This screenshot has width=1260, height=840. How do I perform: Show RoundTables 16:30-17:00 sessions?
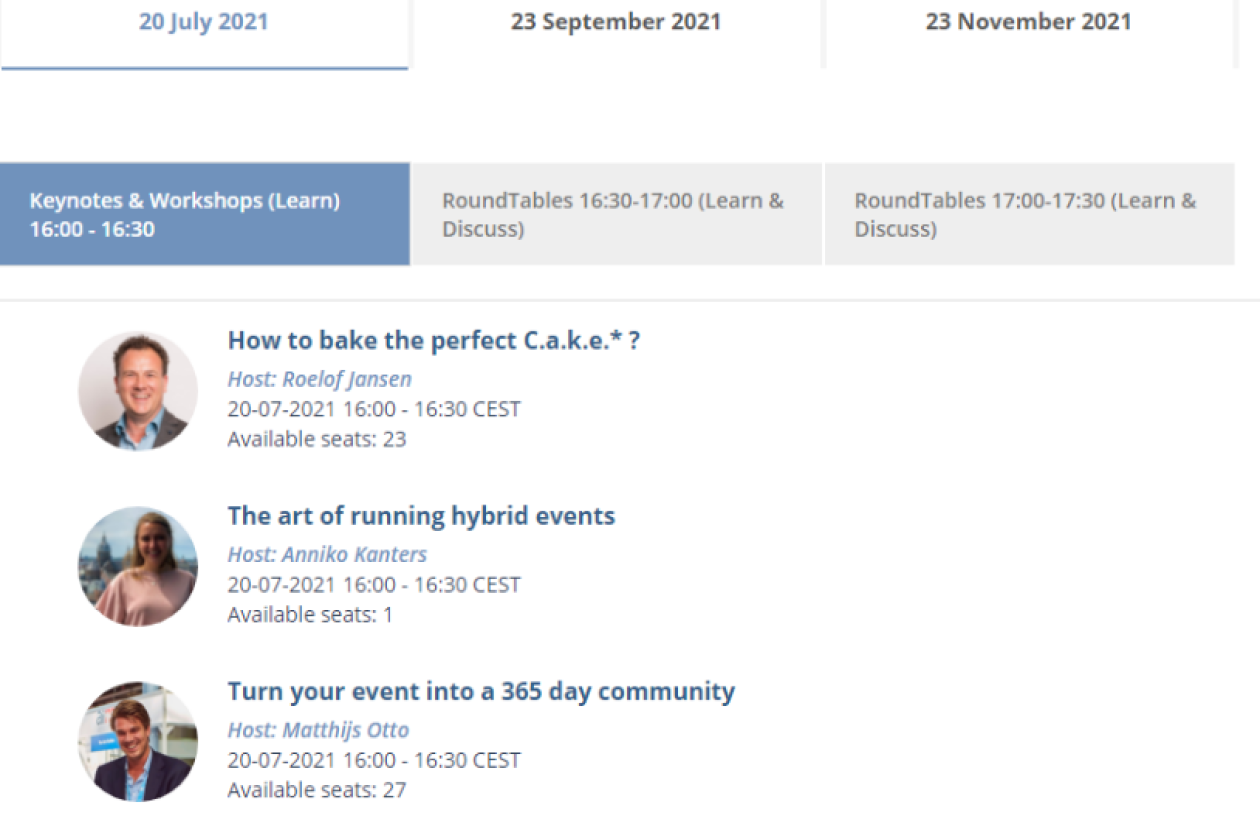point(615,214)
